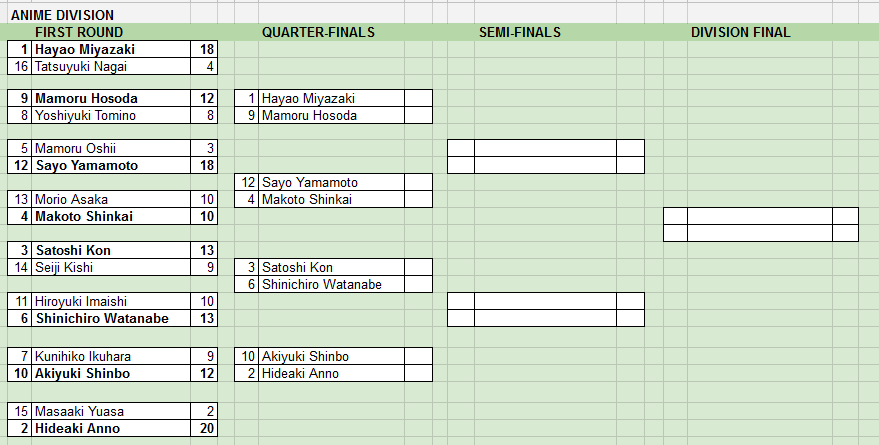The width and height of the screenshot is (879, 445).
Task: Click the Mamoru Hosoda quarter-final score box
Action: pyautogui.click(x=418, y=115)
